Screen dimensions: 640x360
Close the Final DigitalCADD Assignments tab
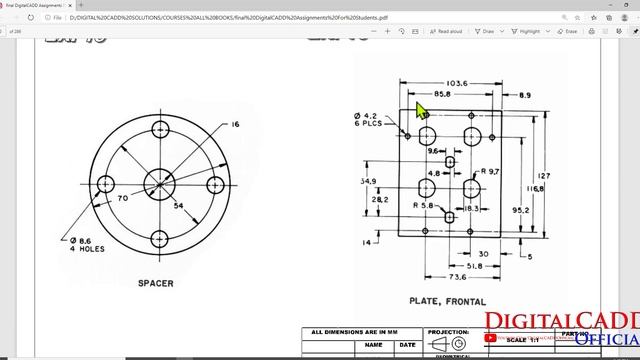70,5
